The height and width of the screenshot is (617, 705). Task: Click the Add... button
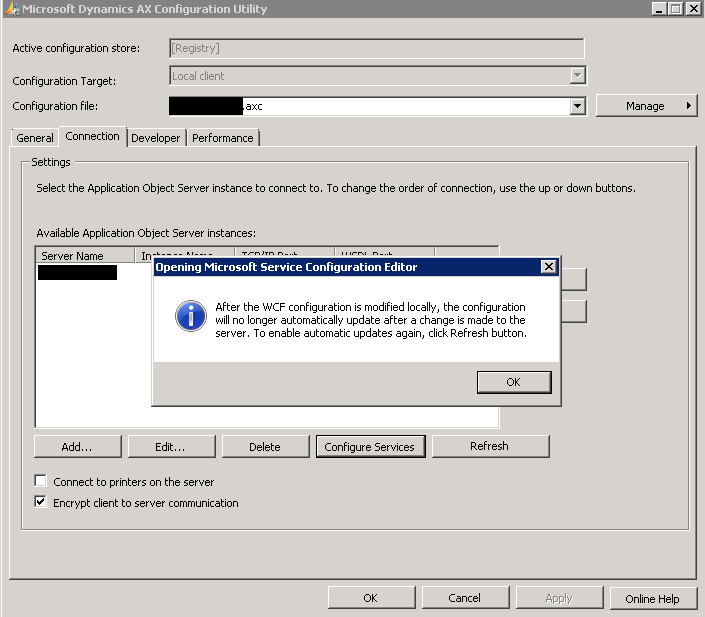coord(77,447)
